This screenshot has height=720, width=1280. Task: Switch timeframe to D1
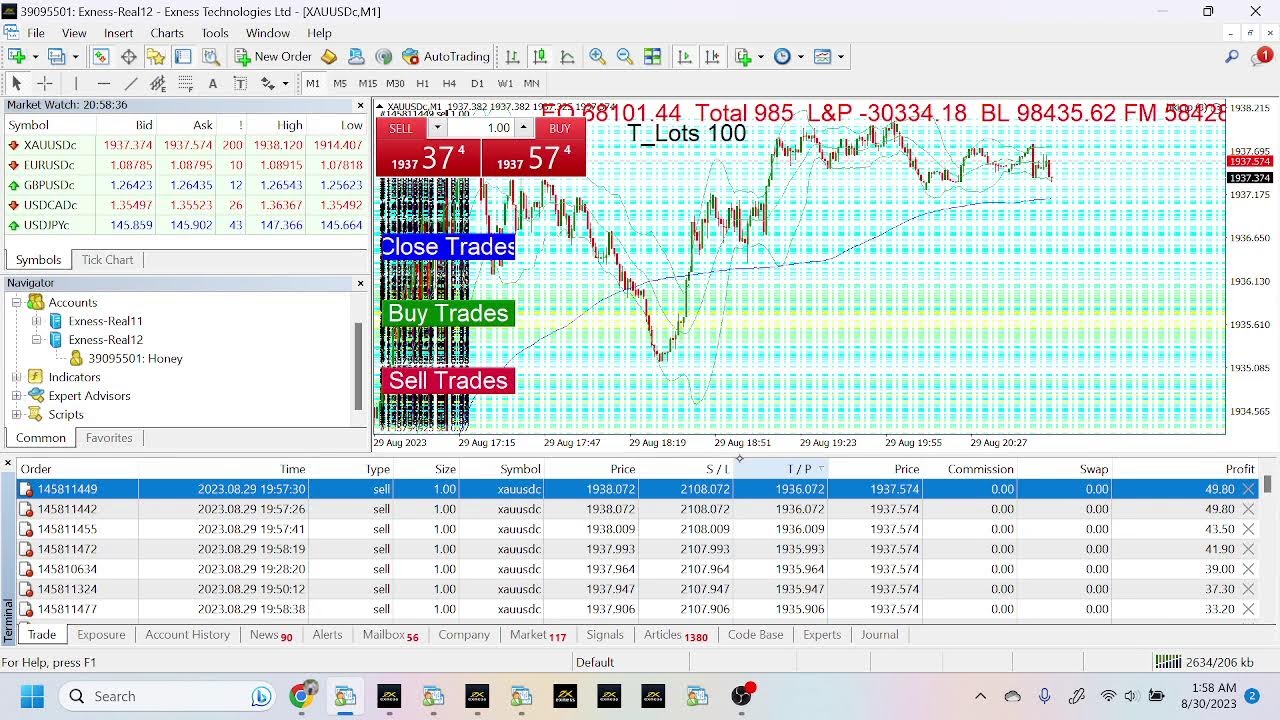pyautogui.click(x=477, y=83)
